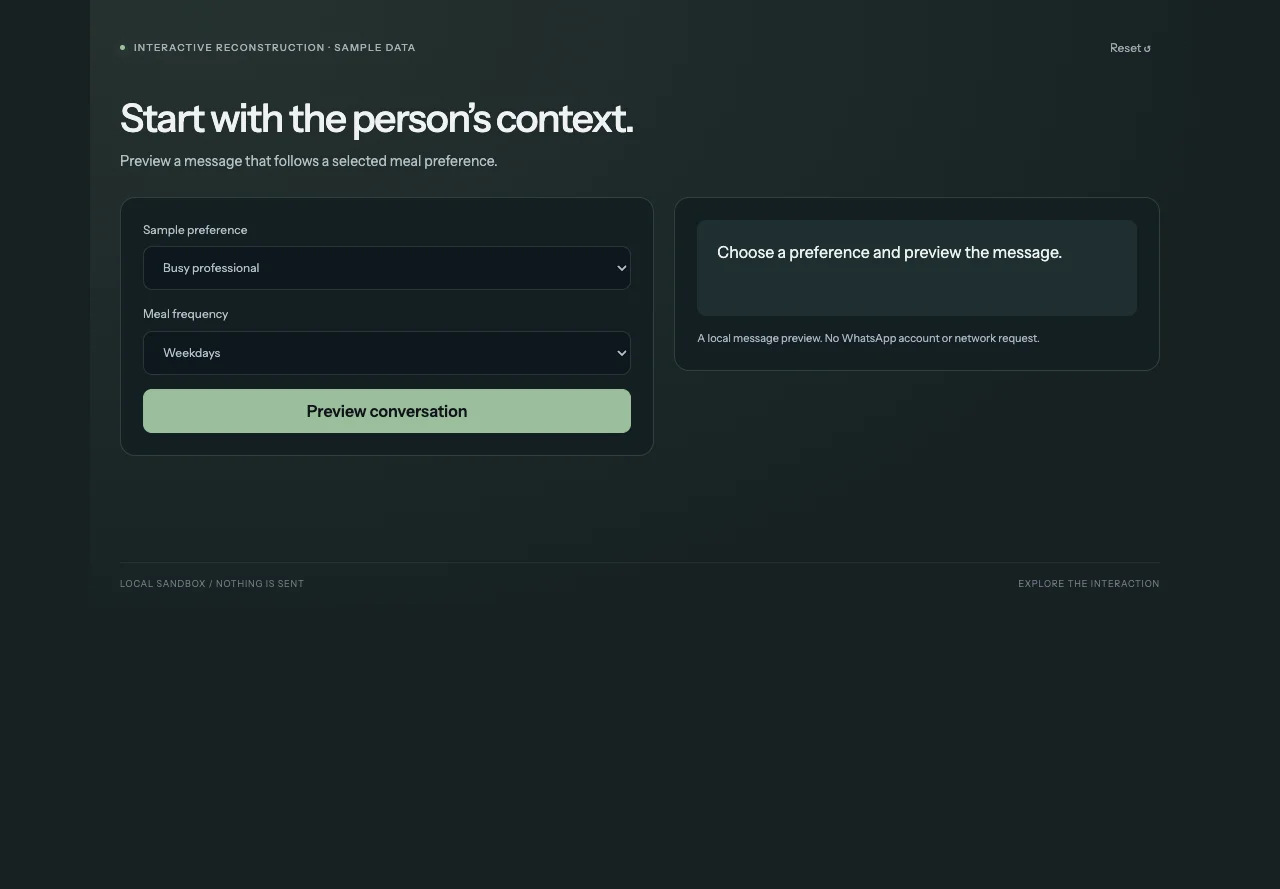The height and width of the screenshot is (889, 1280).
Task: Click the meal preference subtitle text
Action: click(x=308, y=161)
